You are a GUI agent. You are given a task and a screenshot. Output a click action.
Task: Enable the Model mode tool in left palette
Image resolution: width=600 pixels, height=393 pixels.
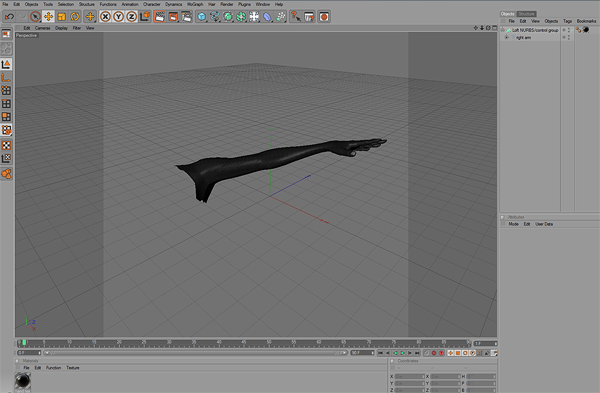click(x=6, y=64)
